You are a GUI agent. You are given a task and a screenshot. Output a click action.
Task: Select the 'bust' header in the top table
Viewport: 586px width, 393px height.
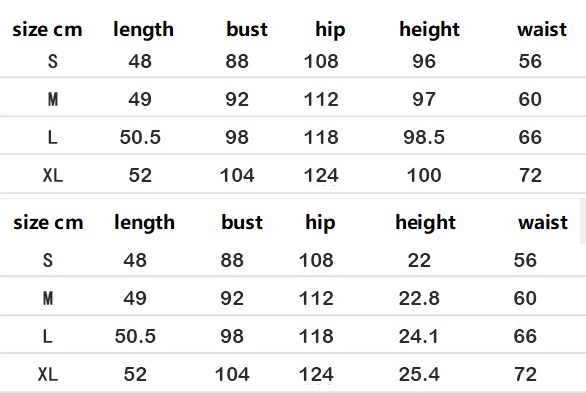click(x=247, y=29)
